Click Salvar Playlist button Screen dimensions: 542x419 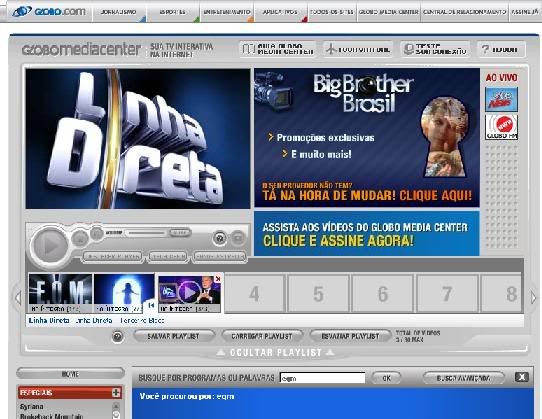pyautogui.click(x=174, y=336)
